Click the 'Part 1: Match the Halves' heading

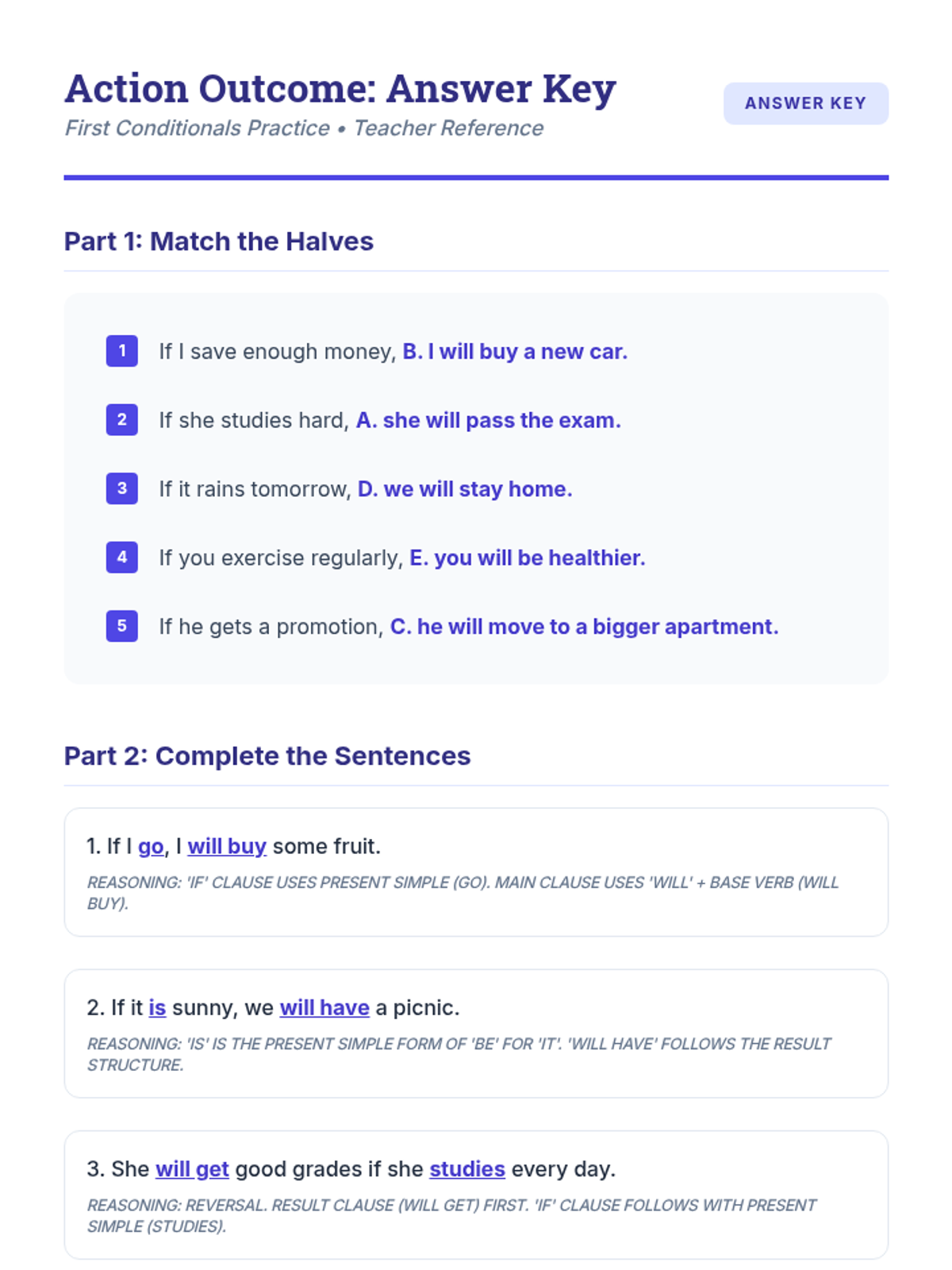(x=218, y=241)
